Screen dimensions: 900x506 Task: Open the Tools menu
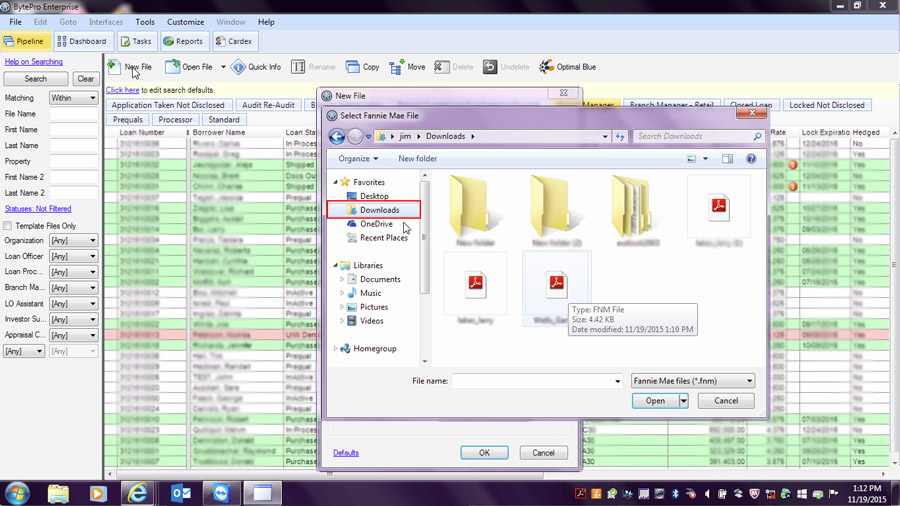point(145,22)
